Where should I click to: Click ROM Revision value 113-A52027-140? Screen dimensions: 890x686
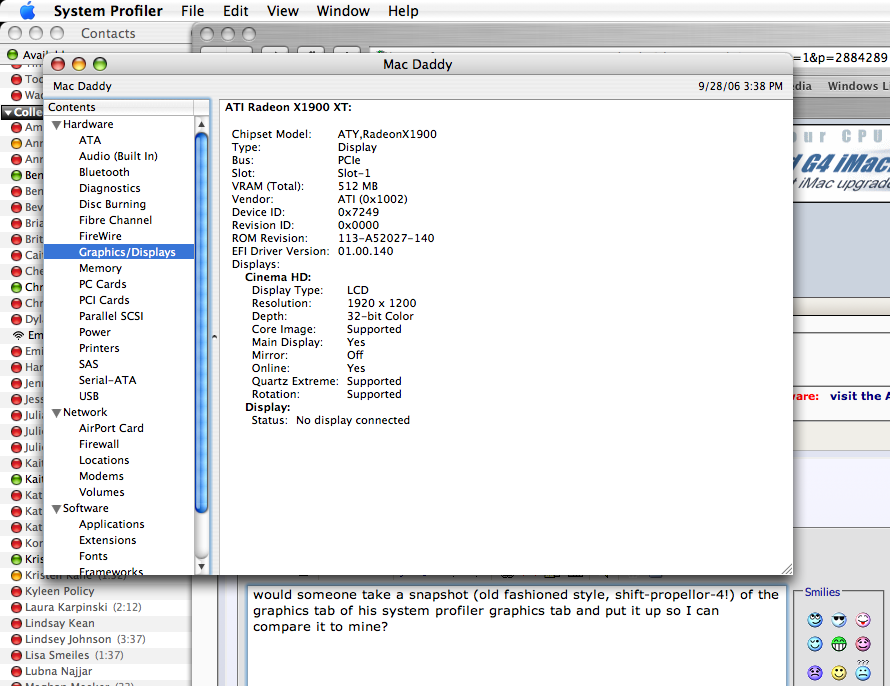(386, 238)
